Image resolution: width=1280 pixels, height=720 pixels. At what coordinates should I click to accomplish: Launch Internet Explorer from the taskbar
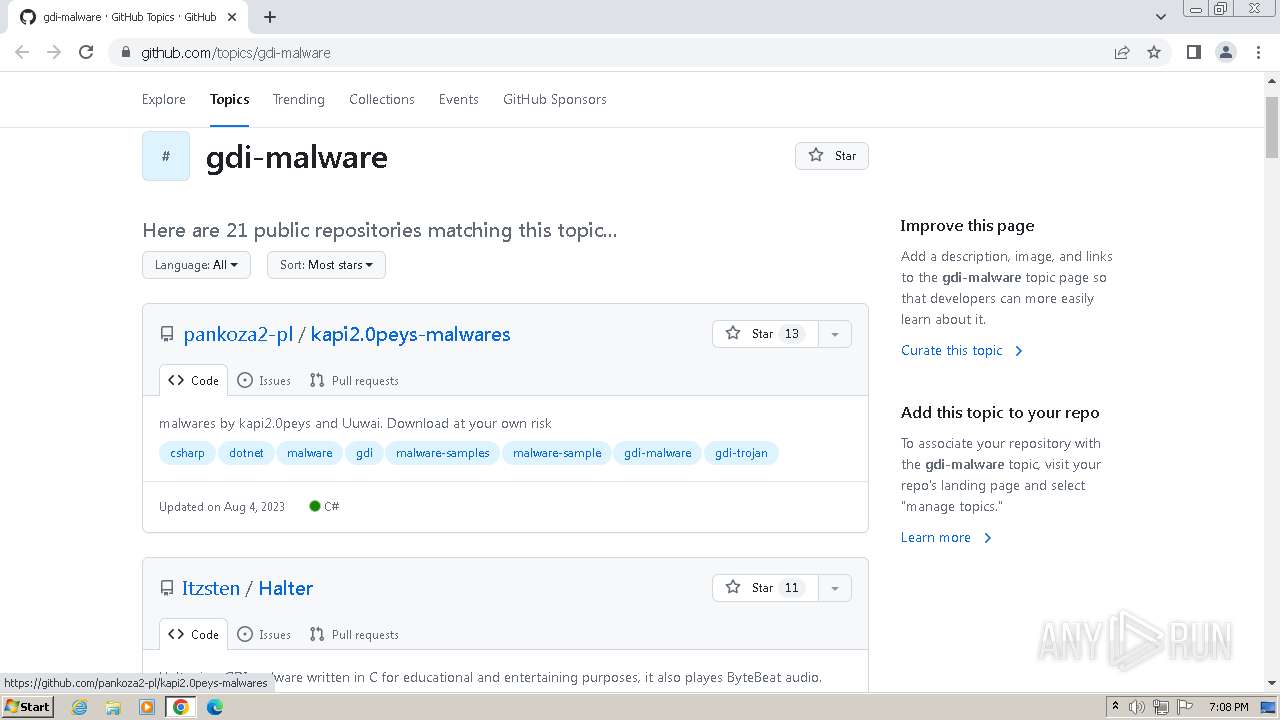tap(79, 707)
